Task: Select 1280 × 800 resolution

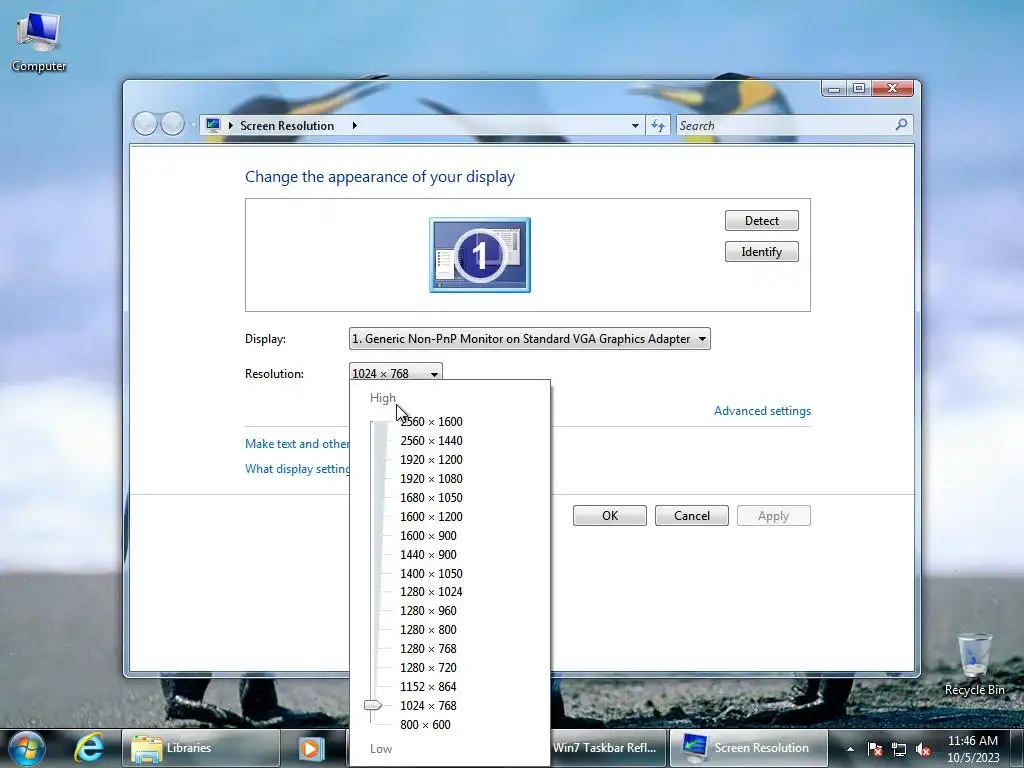Action: coord(428,630)
